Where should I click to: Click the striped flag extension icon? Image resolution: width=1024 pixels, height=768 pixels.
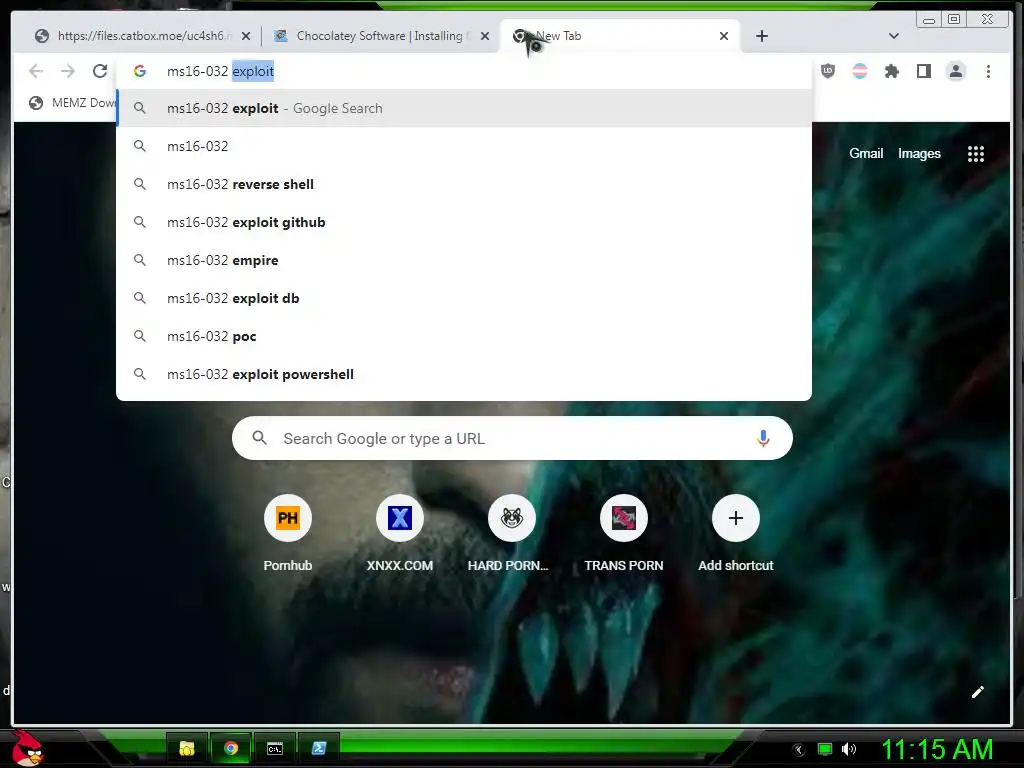click(860, 71)
